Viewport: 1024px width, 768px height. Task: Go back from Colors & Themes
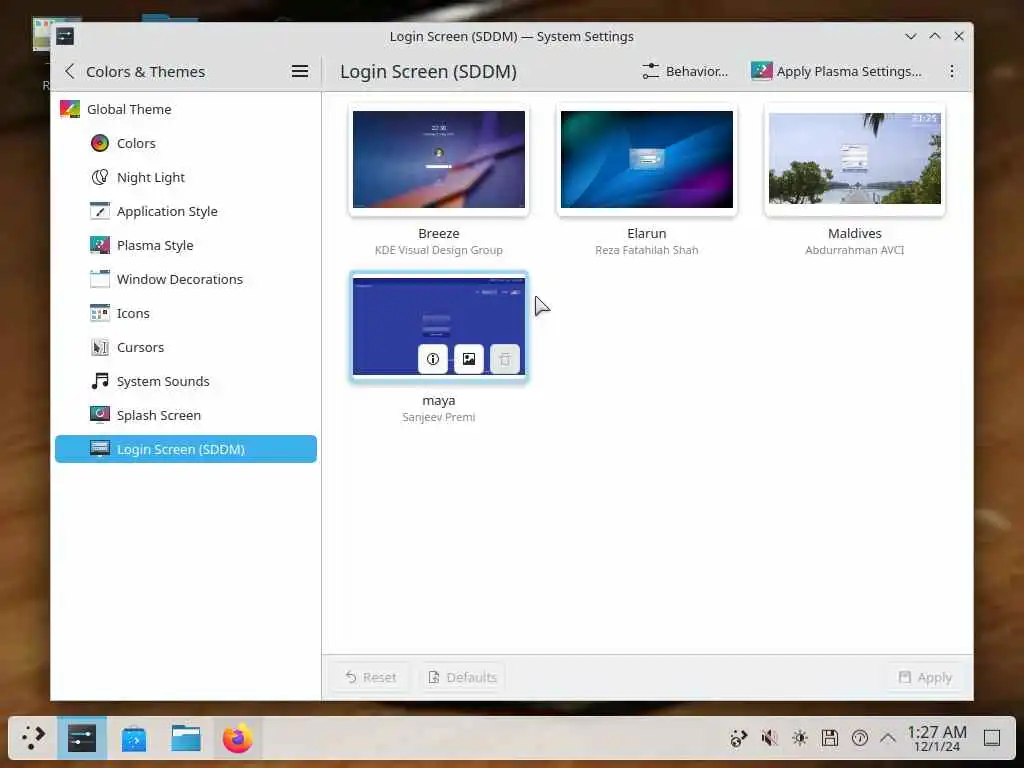point(70,71)
